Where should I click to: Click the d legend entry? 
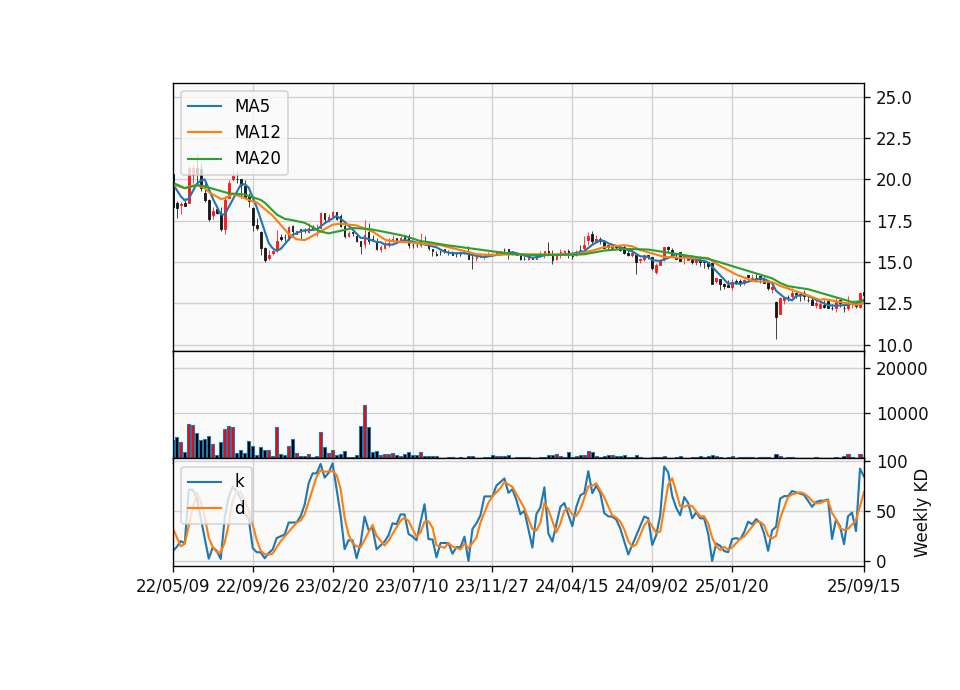click(240, 508)
